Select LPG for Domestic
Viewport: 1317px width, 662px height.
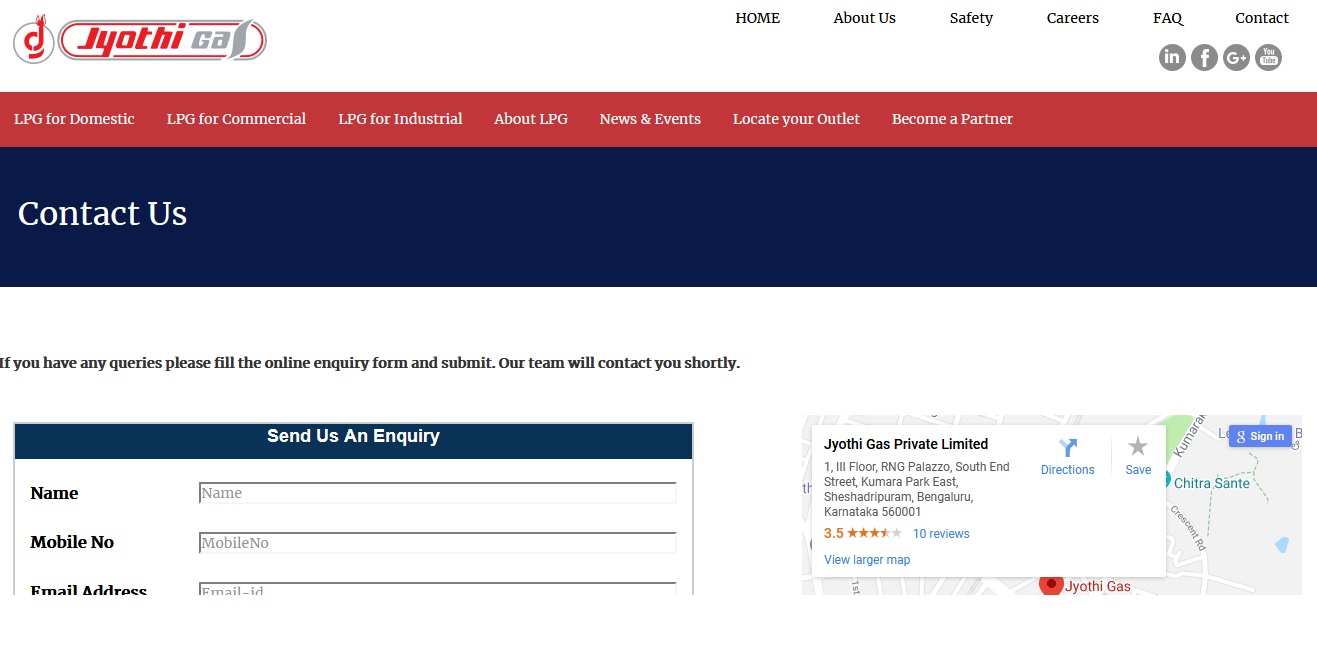(x=74, y=119)
